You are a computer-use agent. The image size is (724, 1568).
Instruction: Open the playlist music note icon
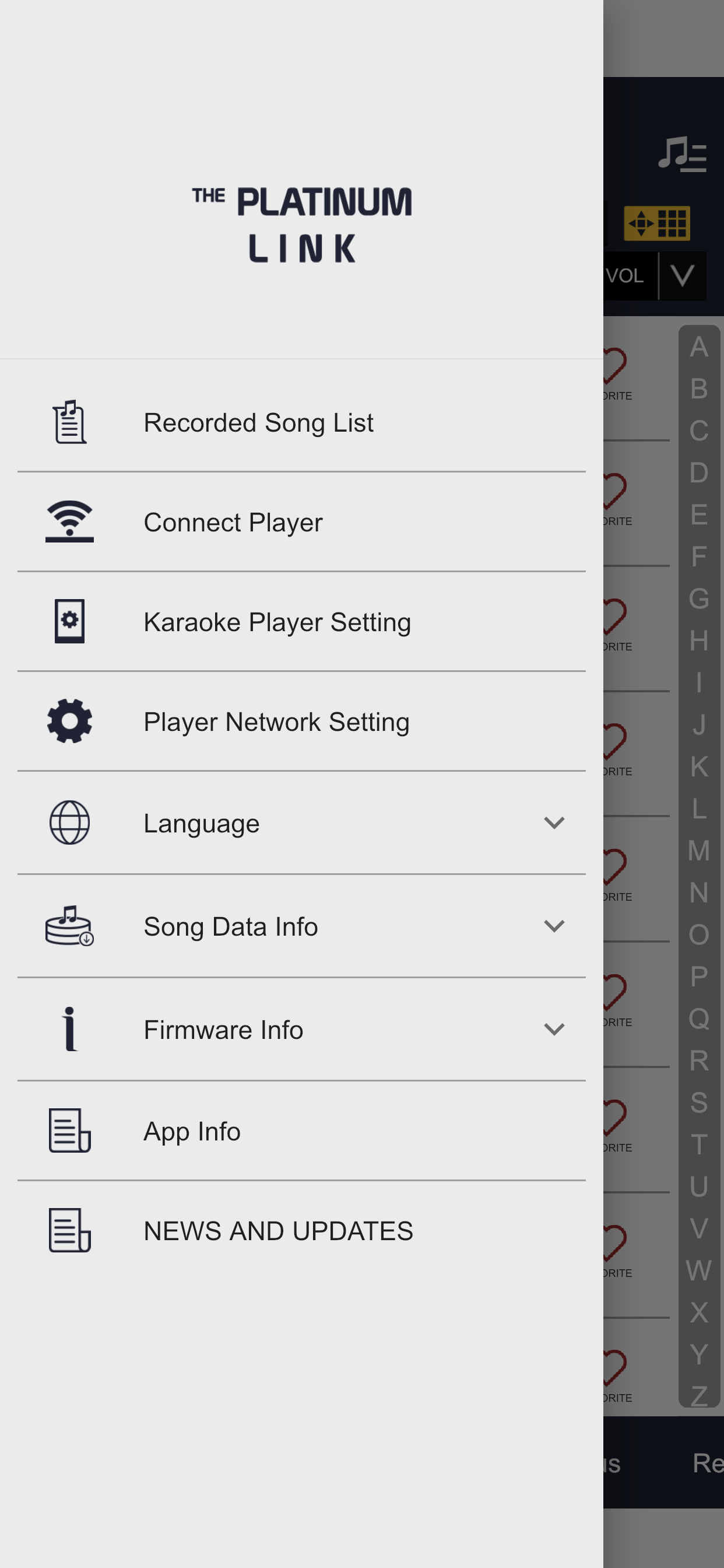tap(682, 154)
